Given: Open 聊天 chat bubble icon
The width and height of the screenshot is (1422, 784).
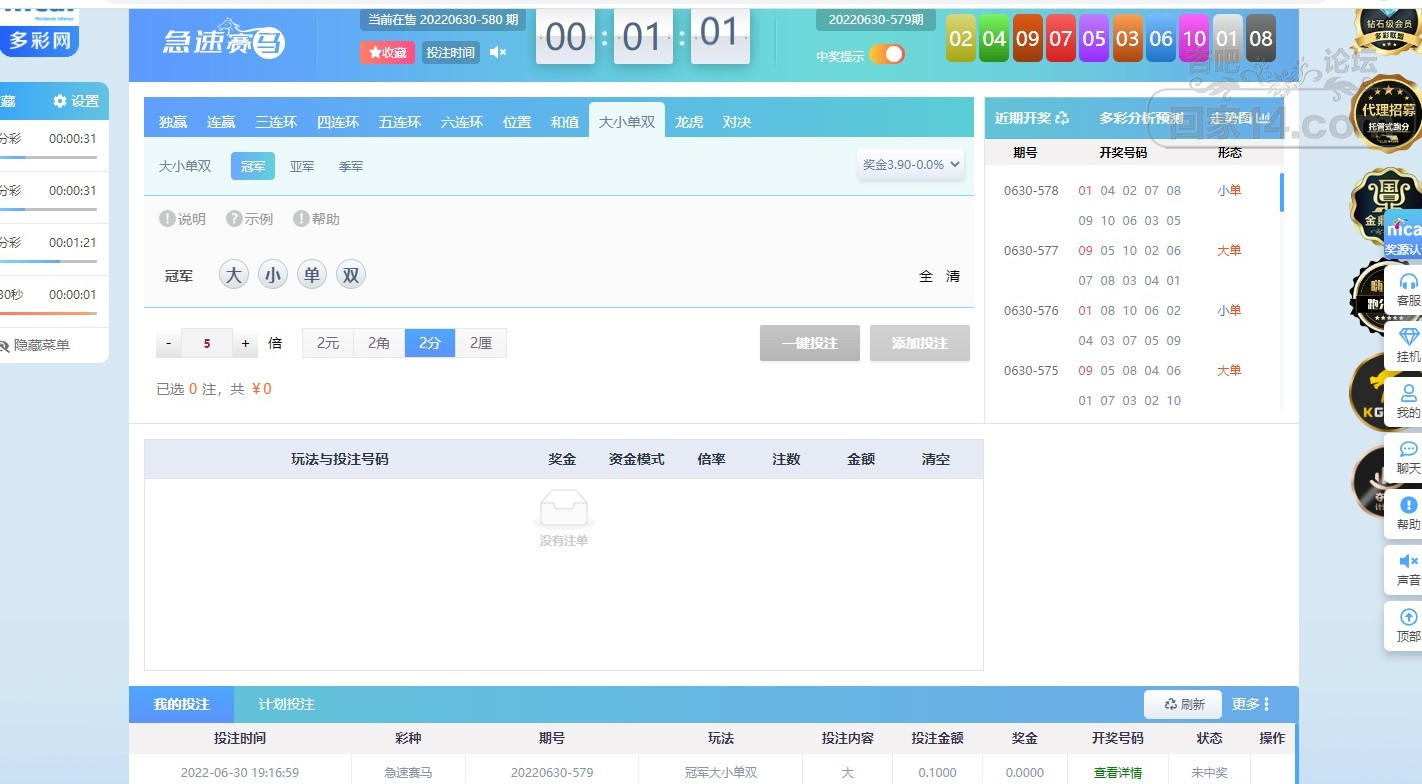Looking at the screenshot, I should 1408,457.
